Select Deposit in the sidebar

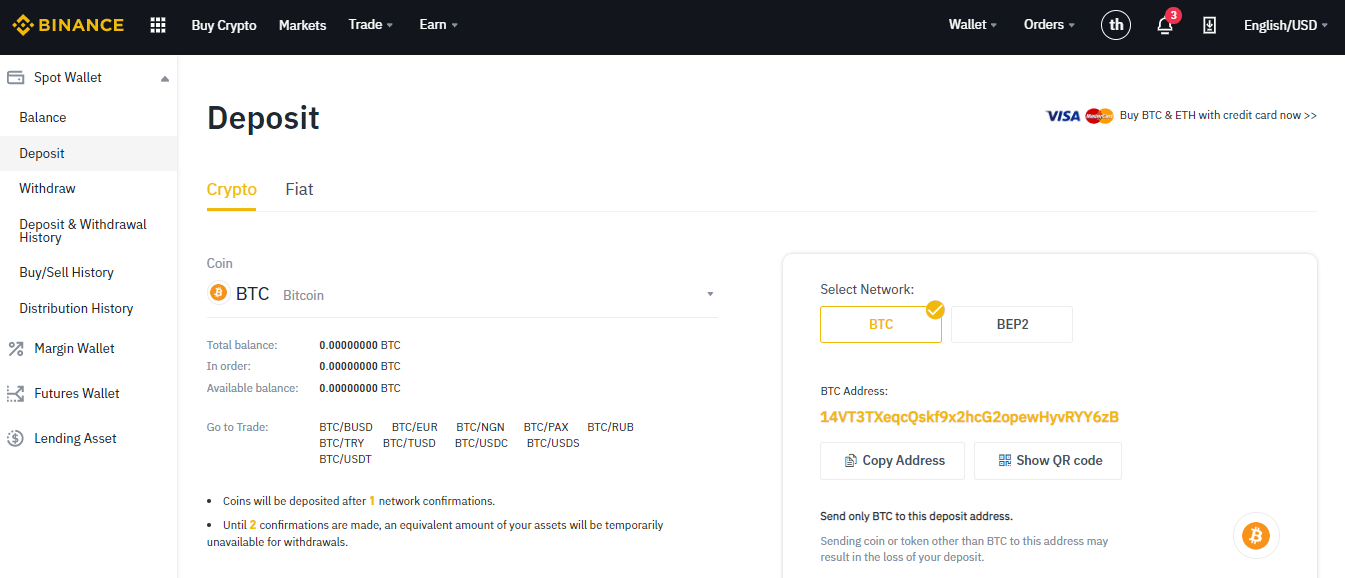point(89,153)
